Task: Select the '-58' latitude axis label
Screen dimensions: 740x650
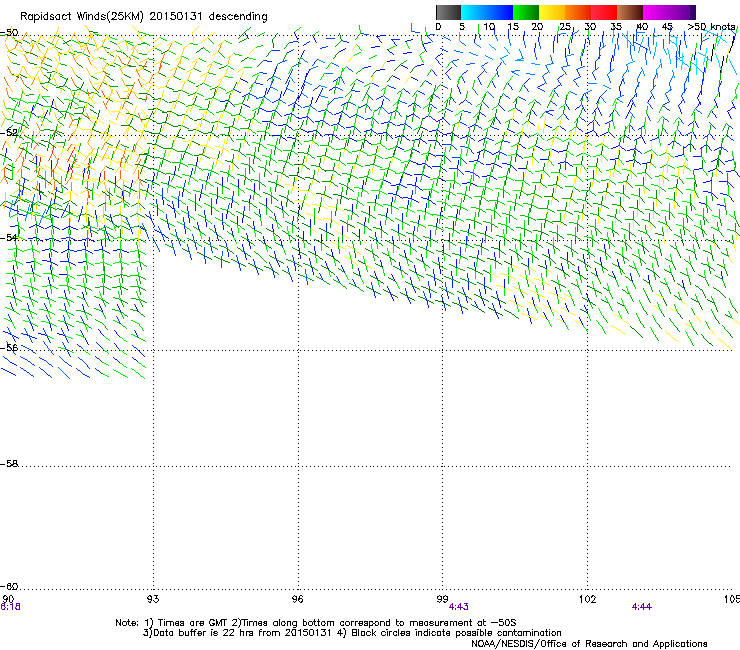Action: coord(9,464)
